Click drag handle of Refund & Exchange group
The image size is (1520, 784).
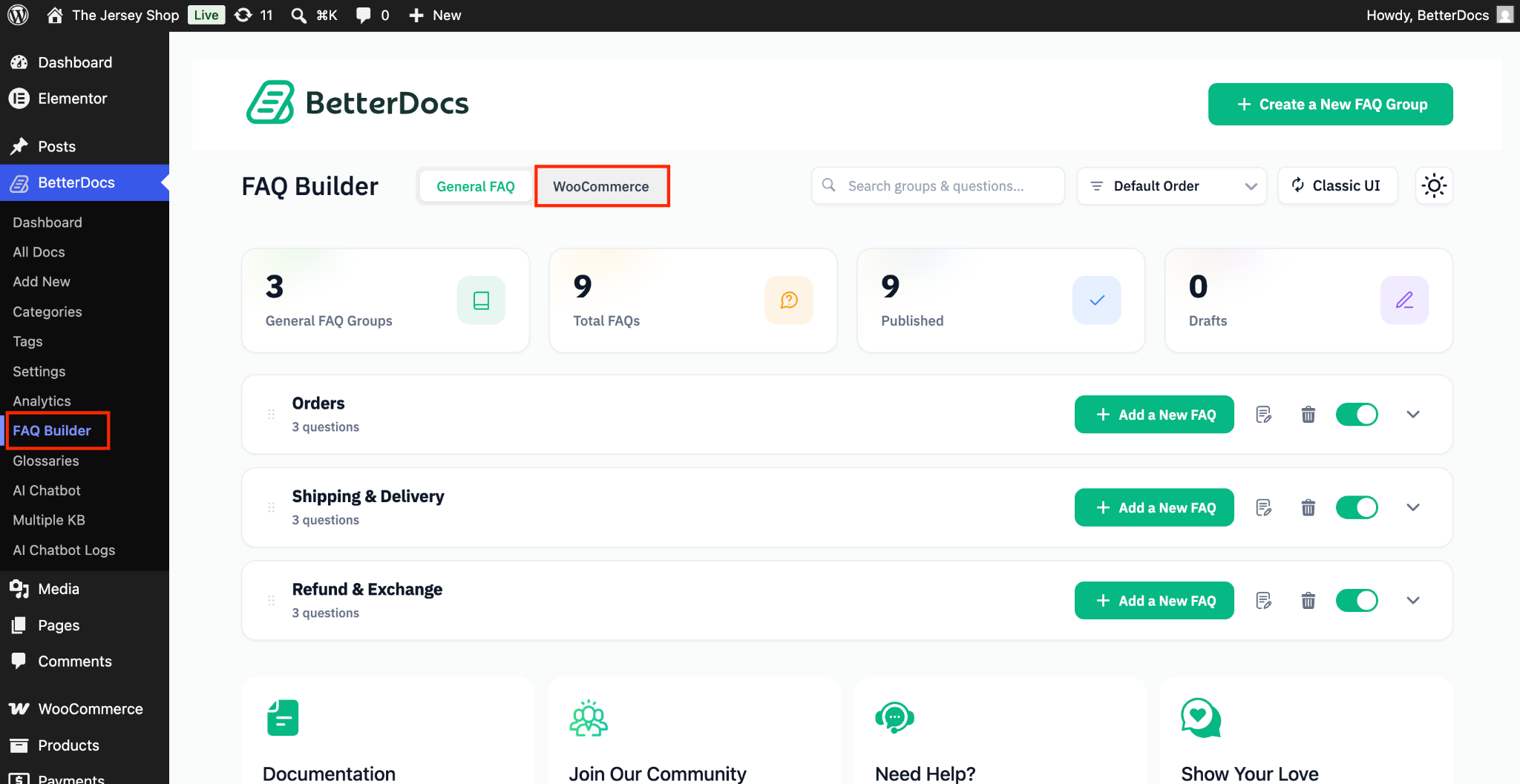pos(271,600)
